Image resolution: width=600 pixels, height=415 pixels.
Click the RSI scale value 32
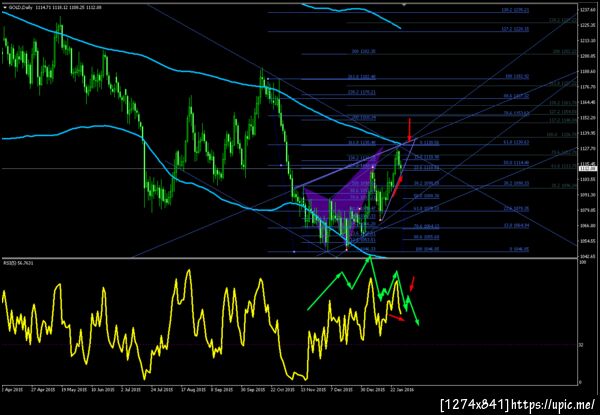pyautogui.click(x=582, y=345)
